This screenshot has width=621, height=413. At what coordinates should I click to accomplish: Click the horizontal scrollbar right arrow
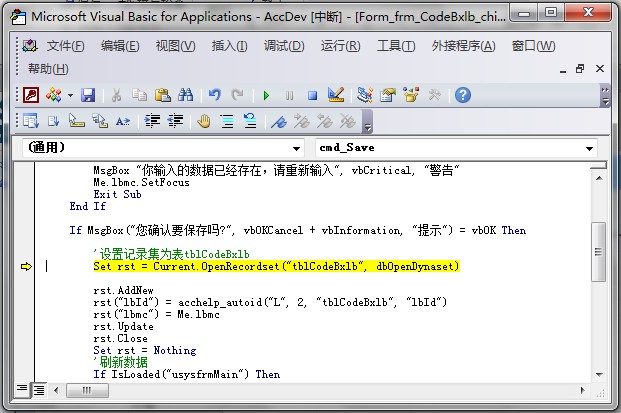click(582, 390)
